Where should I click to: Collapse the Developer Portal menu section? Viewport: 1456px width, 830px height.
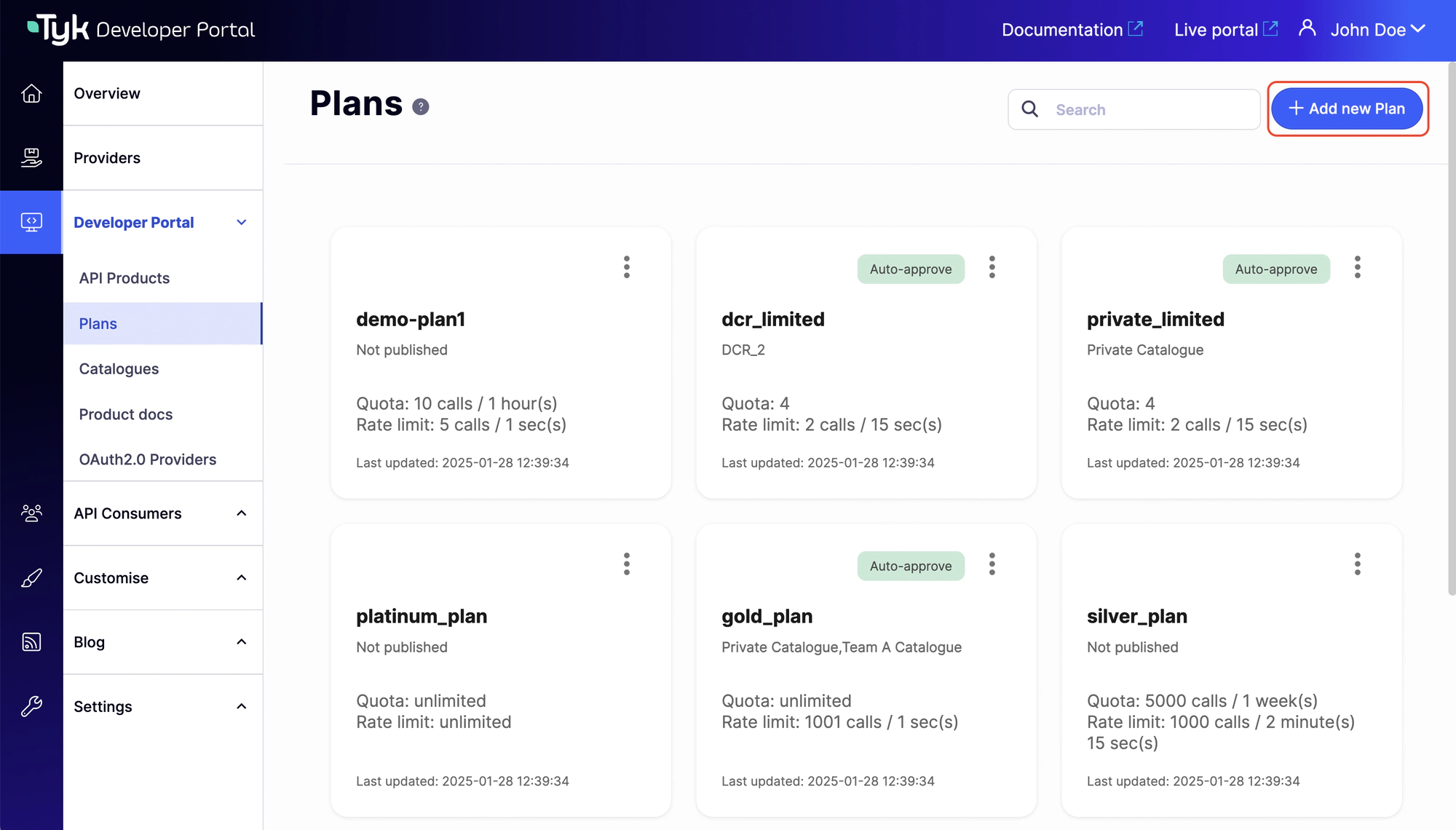click(242, 222)
